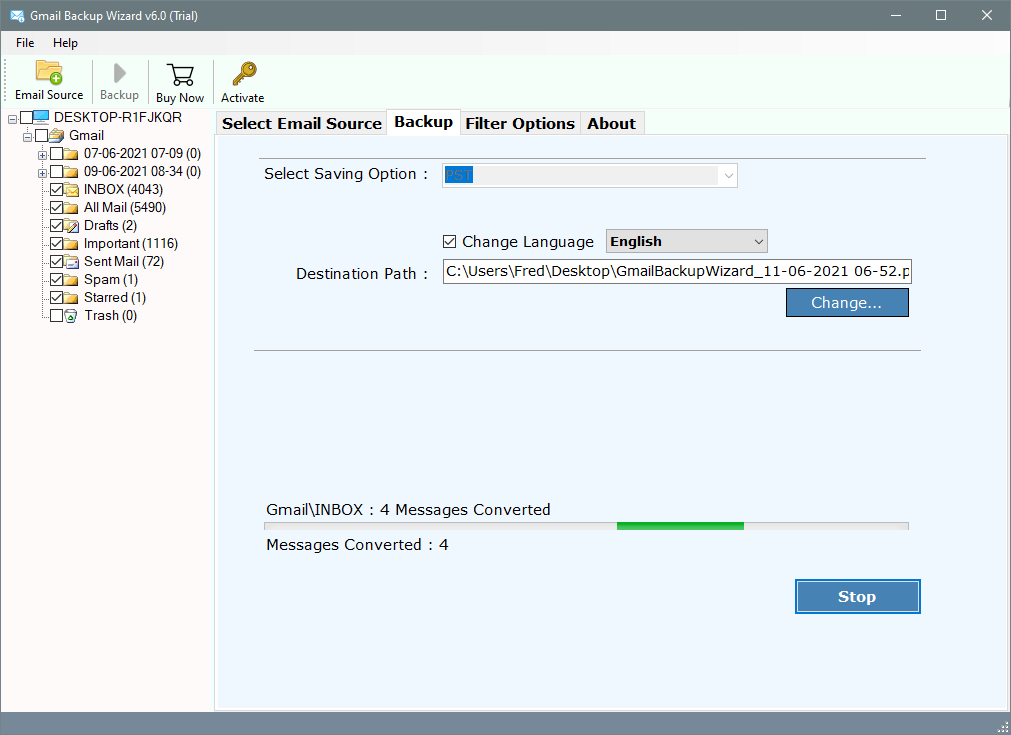Tick the 09-06-2021 08-34 folder checkbox
This screenshot has width=1011, height=735.
point(57,172)
